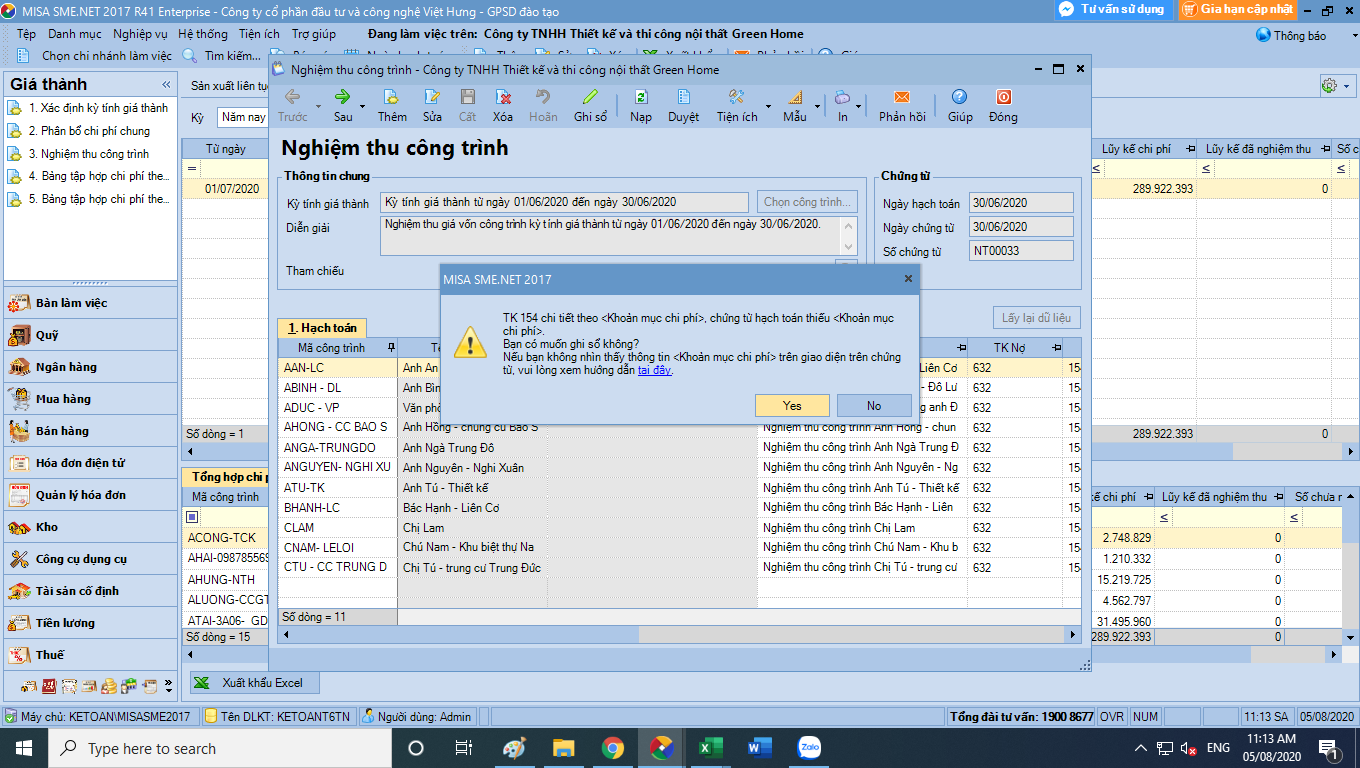This screenshot has width=1360, height=768.
Task: Click the AAN-LC row in Mã công trình
Action: point(338,368)
